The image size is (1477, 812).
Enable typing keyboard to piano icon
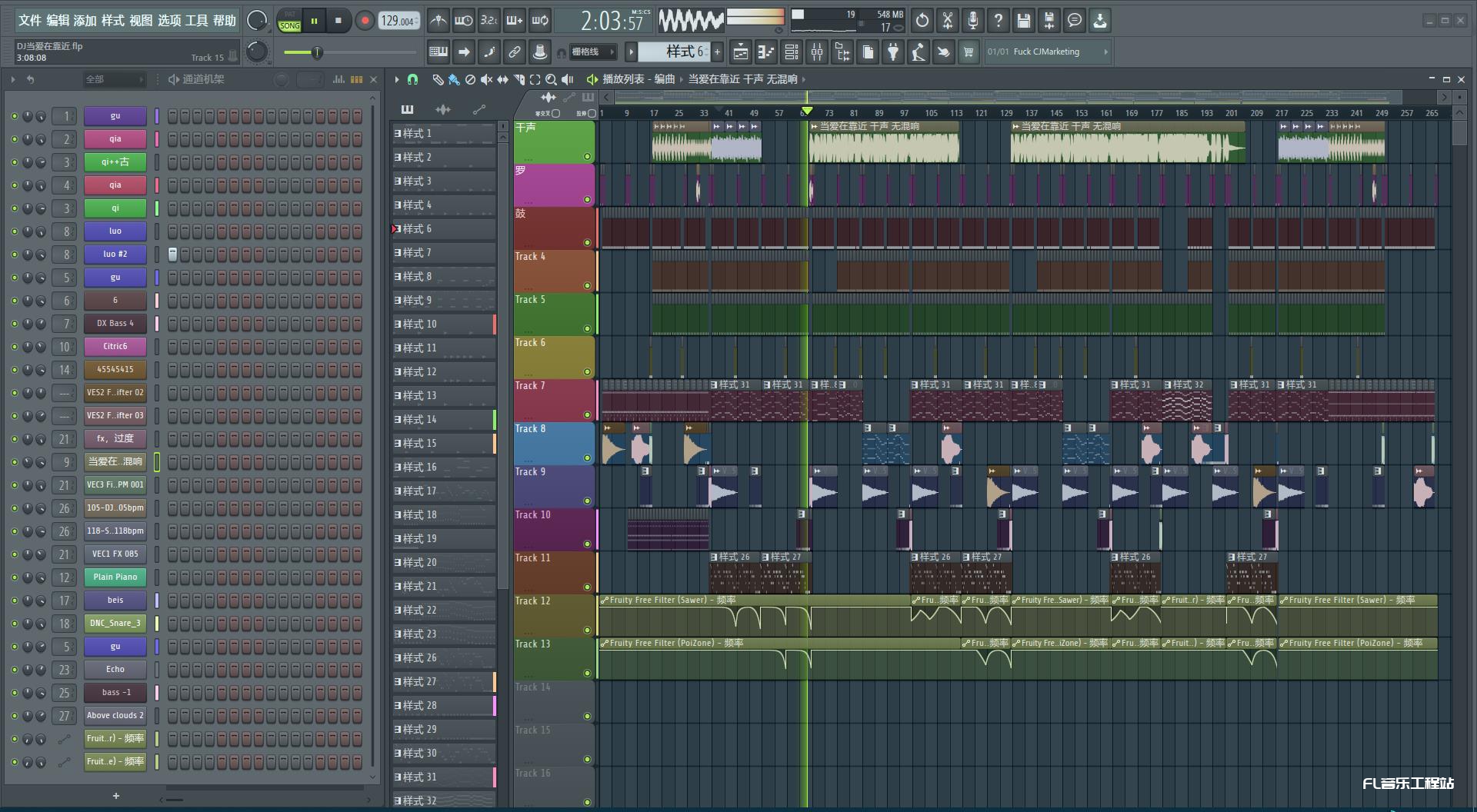438,52
